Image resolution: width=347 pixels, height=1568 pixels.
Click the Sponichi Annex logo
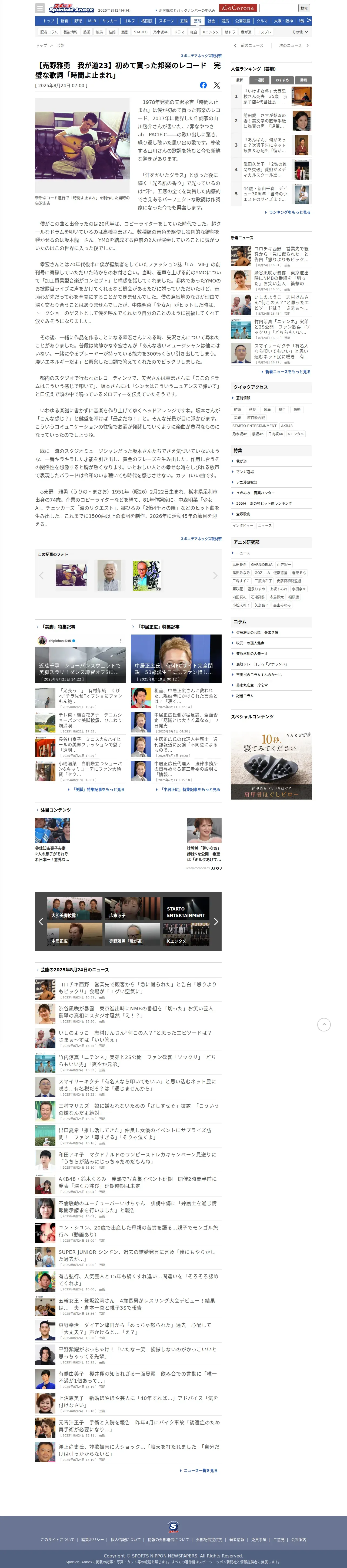click(x=71, y=8)
